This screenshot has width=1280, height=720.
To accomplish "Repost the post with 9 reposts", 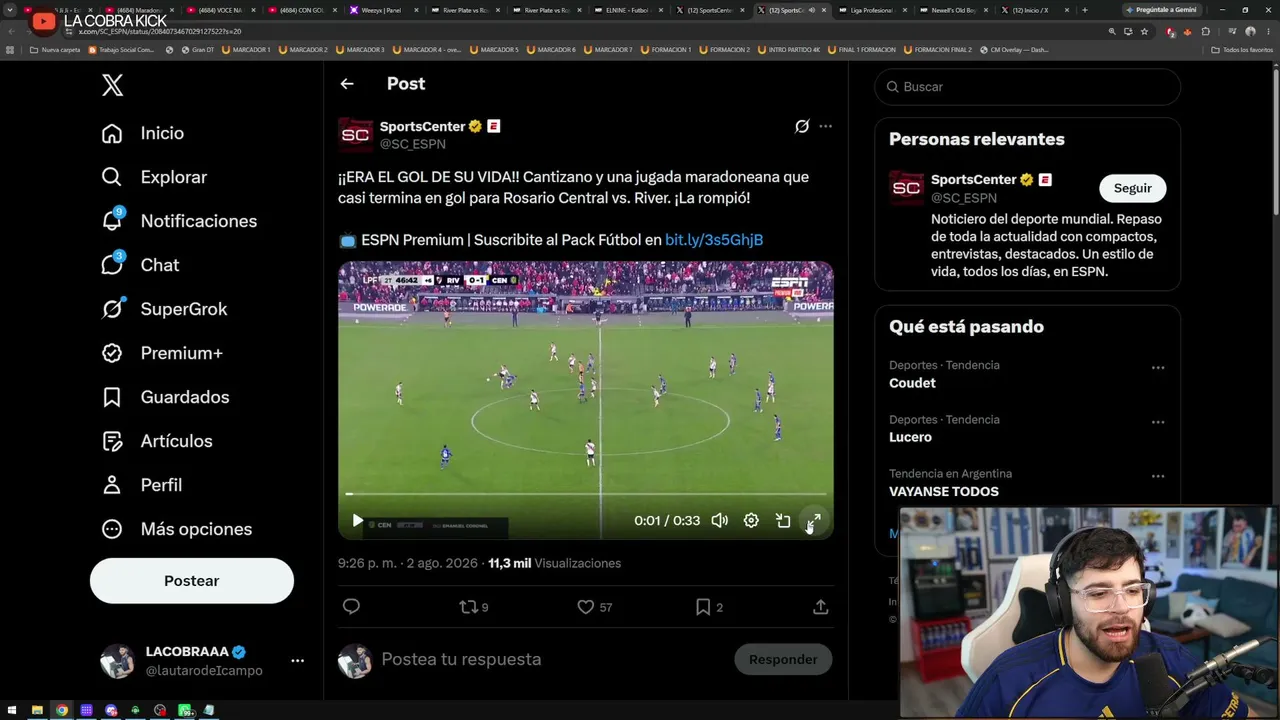I will pyautogui.click(x=474, y=607).
